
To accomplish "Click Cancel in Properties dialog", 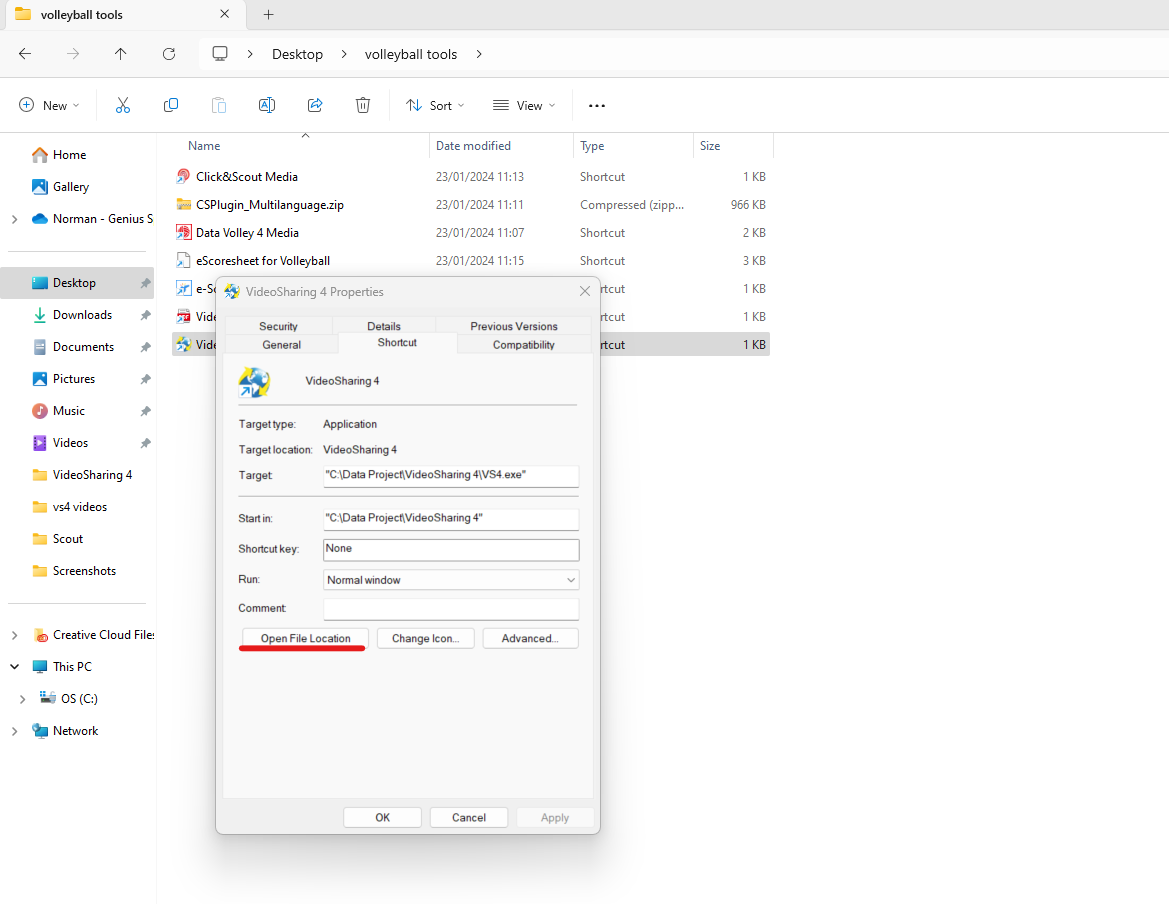I will tap(469, 818).
